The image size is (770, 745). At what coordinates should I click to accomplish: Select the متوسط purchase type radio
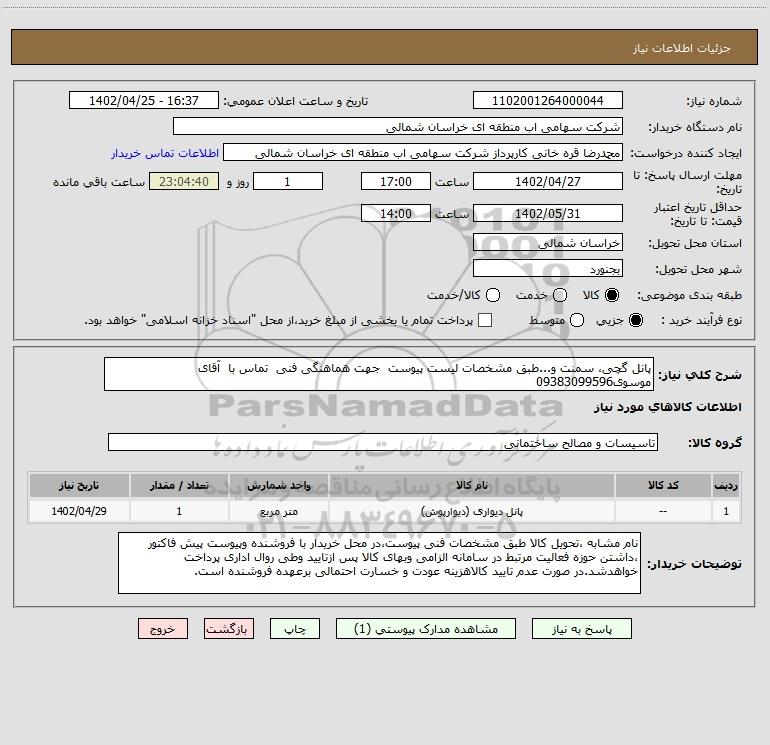click(x=577, y=320)
